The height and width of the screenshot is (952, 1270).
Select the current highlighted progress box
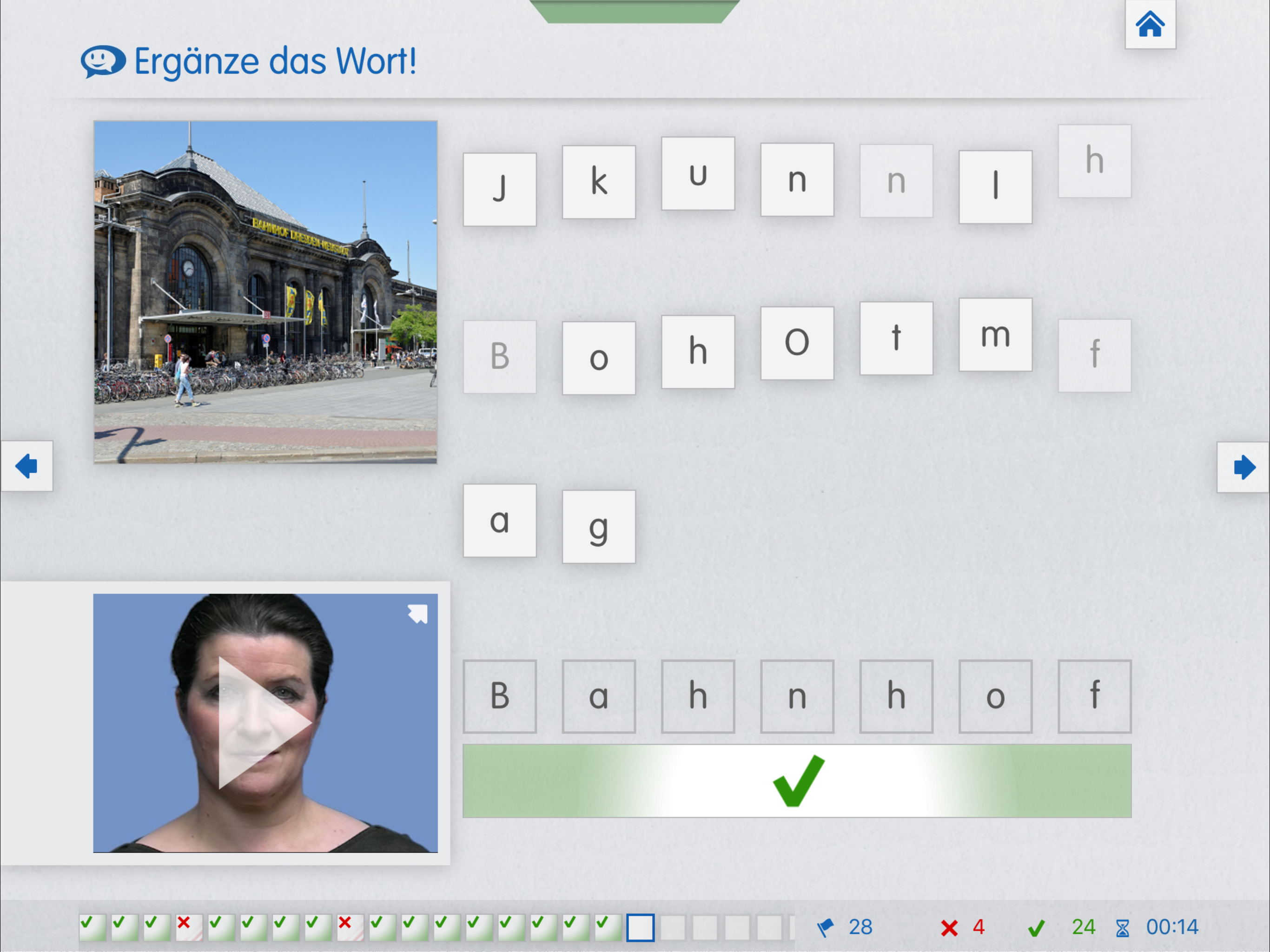pos(640,927)
